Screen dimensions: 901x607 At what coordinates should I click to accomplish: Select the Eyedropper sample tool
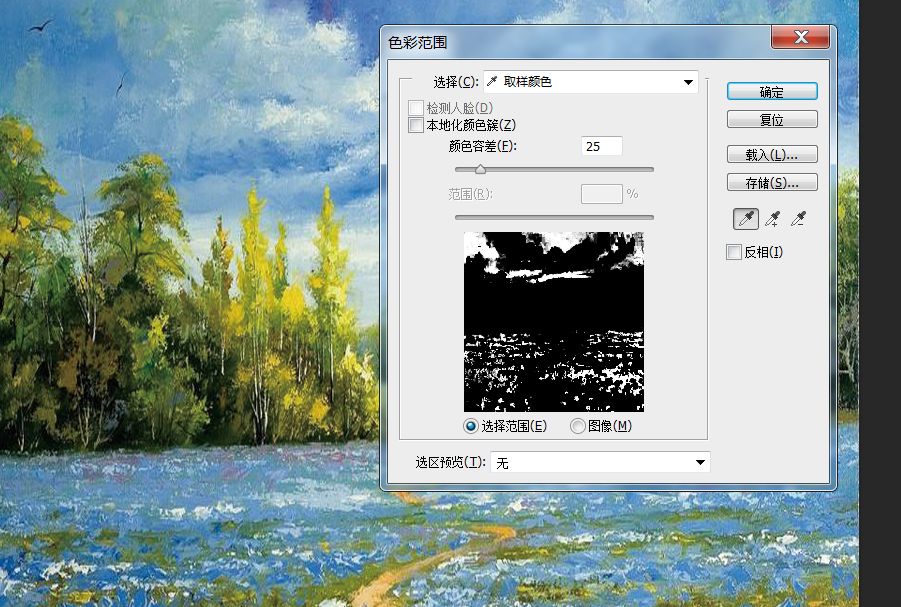coord(746,219)
